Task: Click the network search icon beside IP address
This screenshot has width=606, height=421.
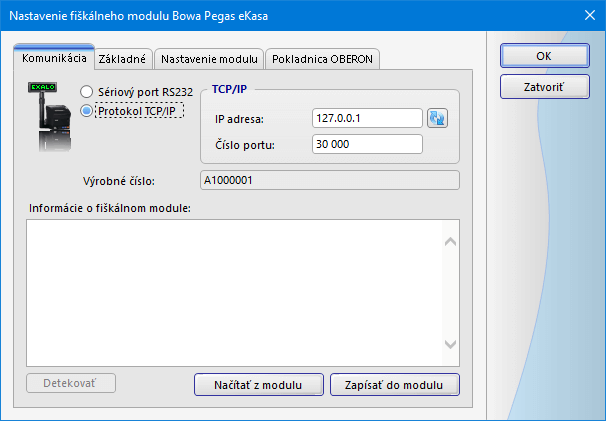Action: 437,119
